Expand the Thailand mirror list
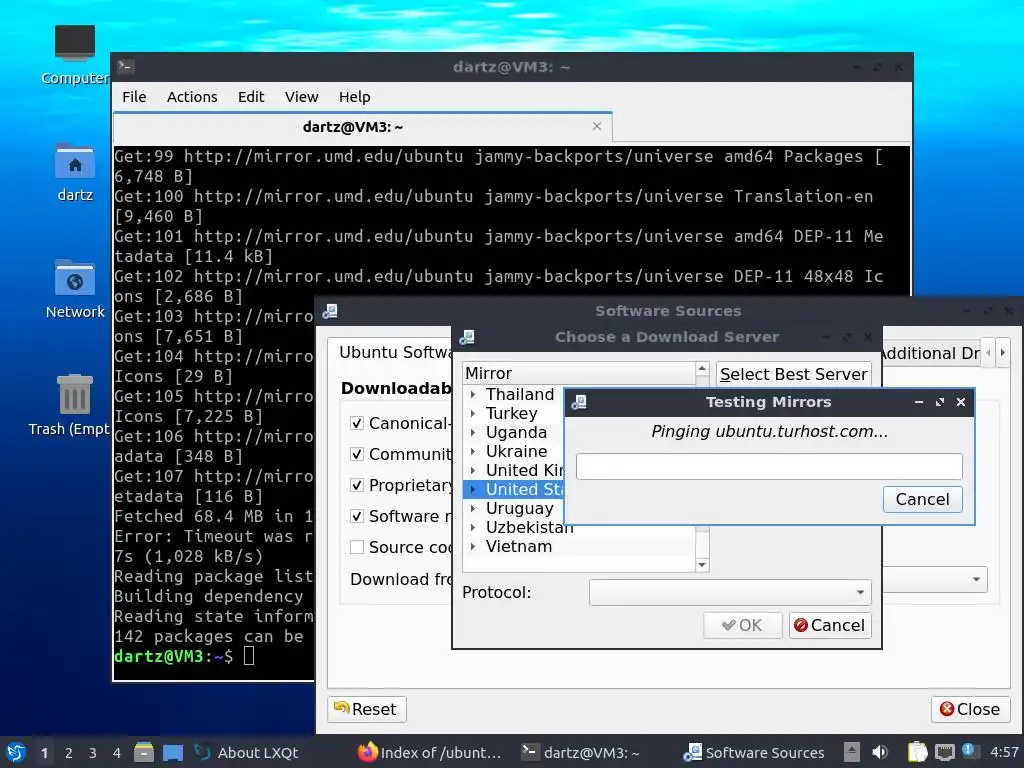Viewport: 1024px width, 768px height. (473, 394)
